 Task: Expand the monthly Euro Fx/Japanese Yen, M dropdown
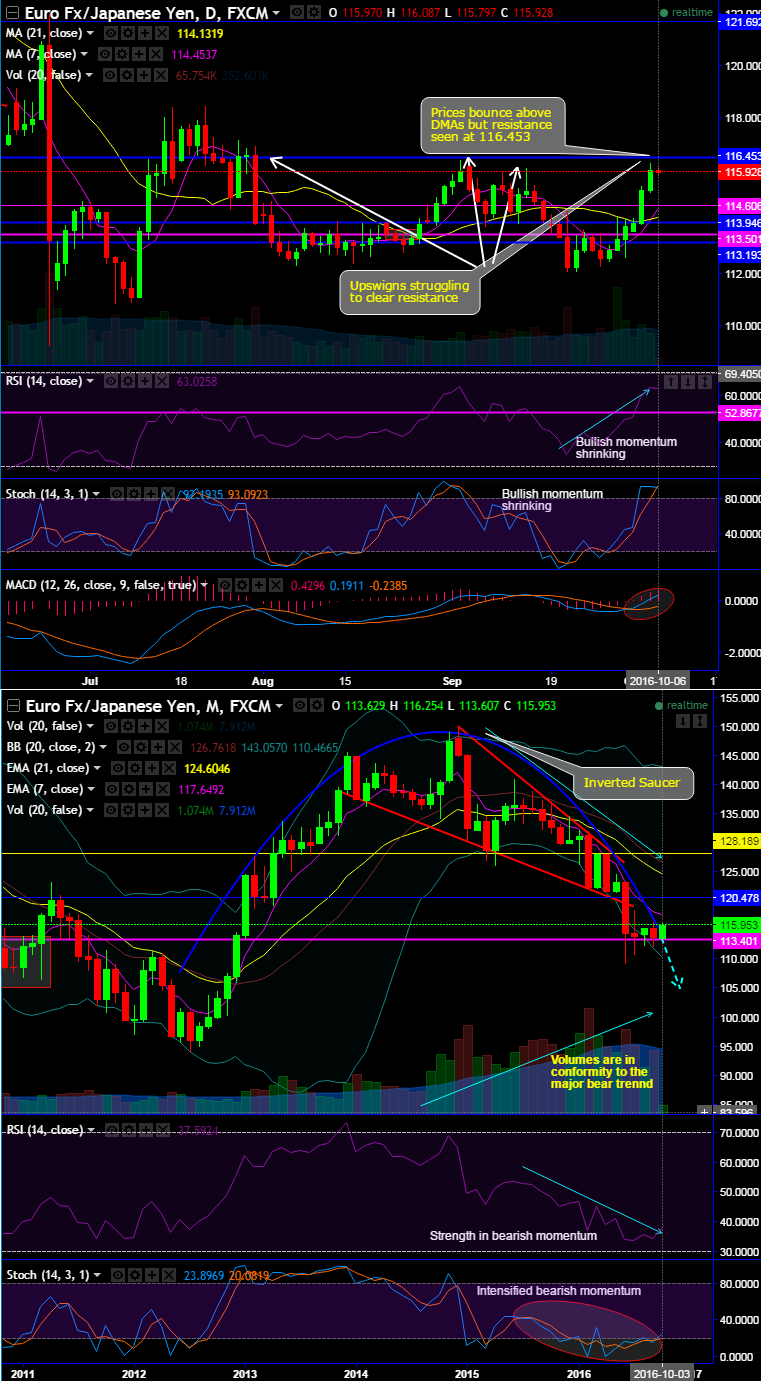click(x=278, y=705)
